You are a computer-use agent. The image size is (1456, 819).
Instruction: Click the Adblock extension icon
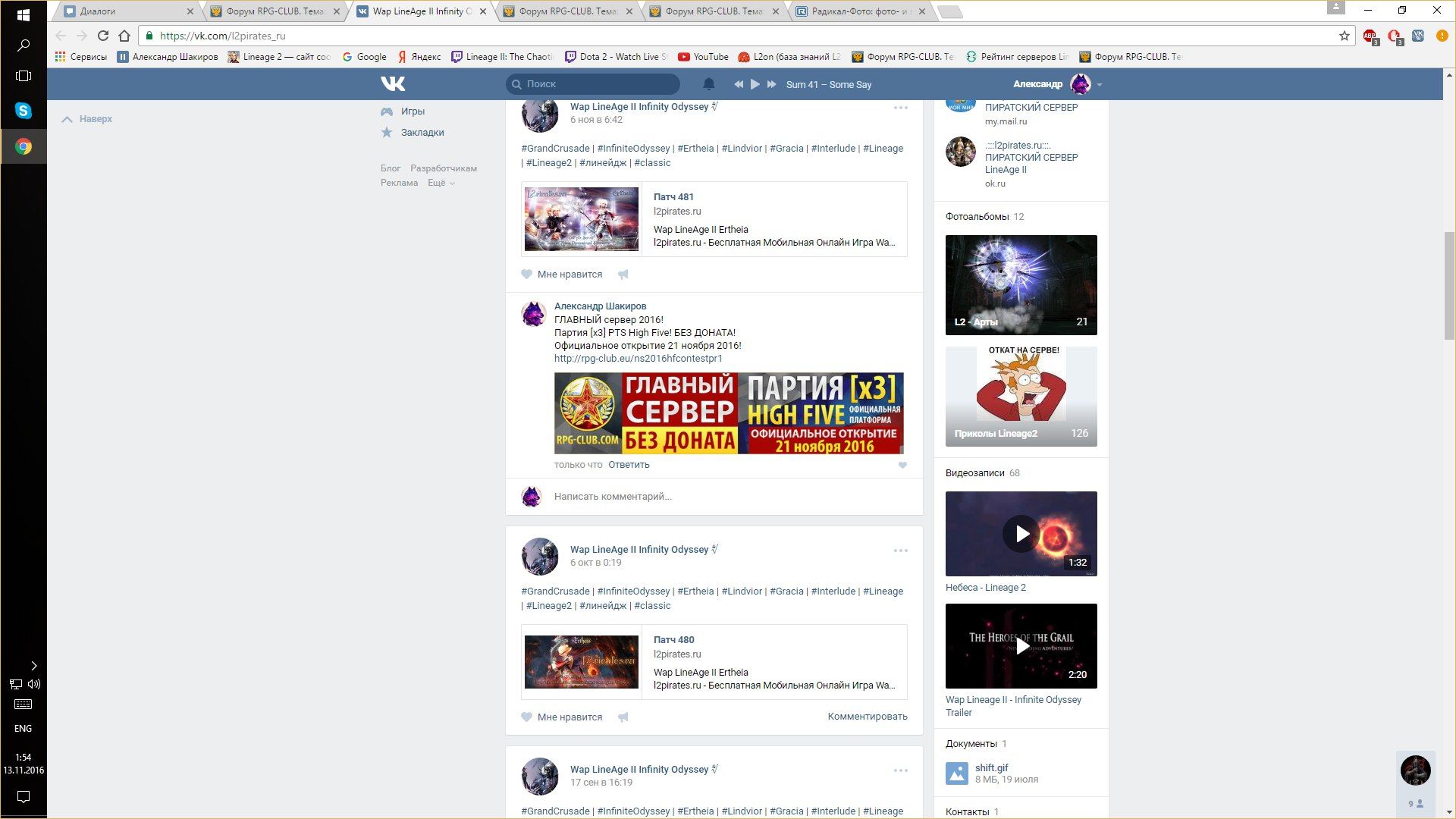pyautogui.click(x=1370, y=36)
